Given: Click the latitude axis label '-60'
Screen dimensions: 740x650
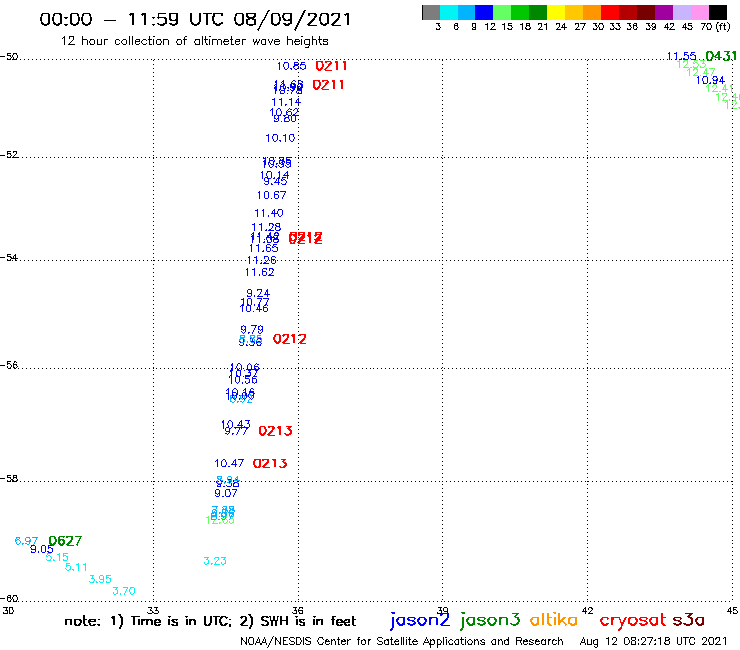Looking at the screenshot, I should pyautogui.click(x=9, y=599).
